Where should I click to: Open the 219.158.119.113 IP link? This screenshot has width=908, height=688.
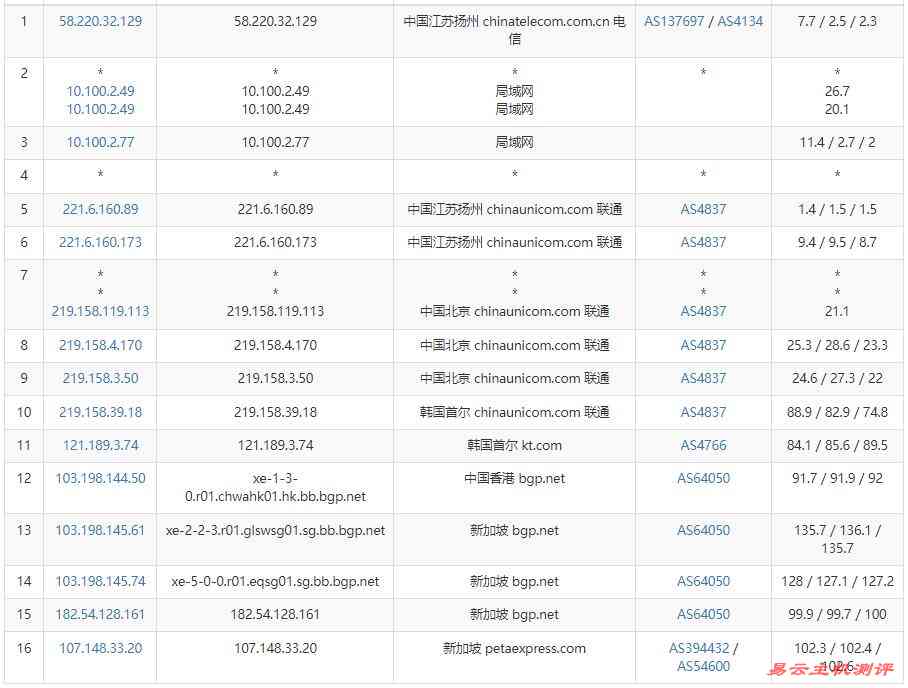[x=100, y=312]
